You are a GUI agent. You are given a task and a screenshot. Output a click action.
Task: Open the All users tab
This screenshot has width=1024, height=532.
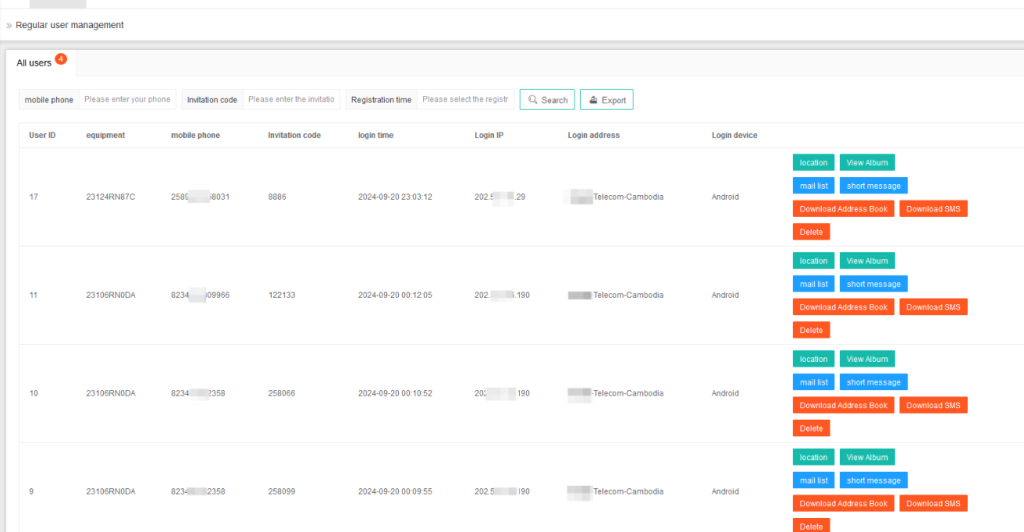[34, 63]
